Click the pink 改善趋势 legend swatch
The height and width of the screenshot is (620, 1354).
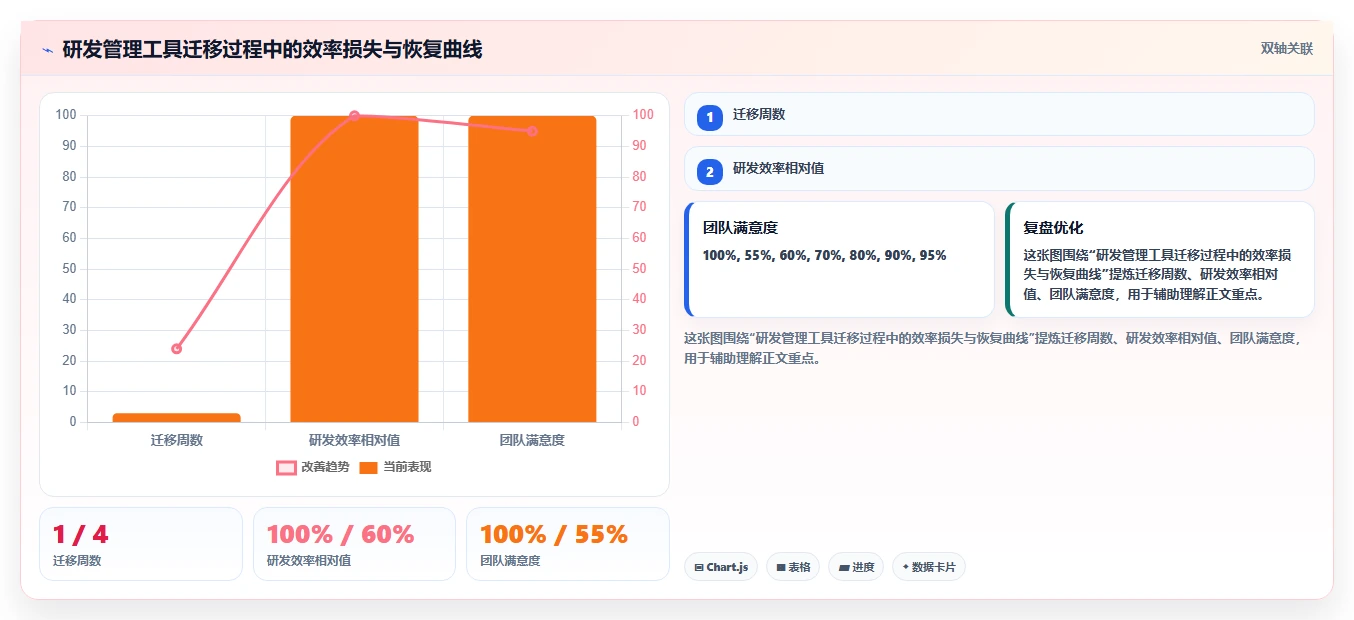point(286,467)
